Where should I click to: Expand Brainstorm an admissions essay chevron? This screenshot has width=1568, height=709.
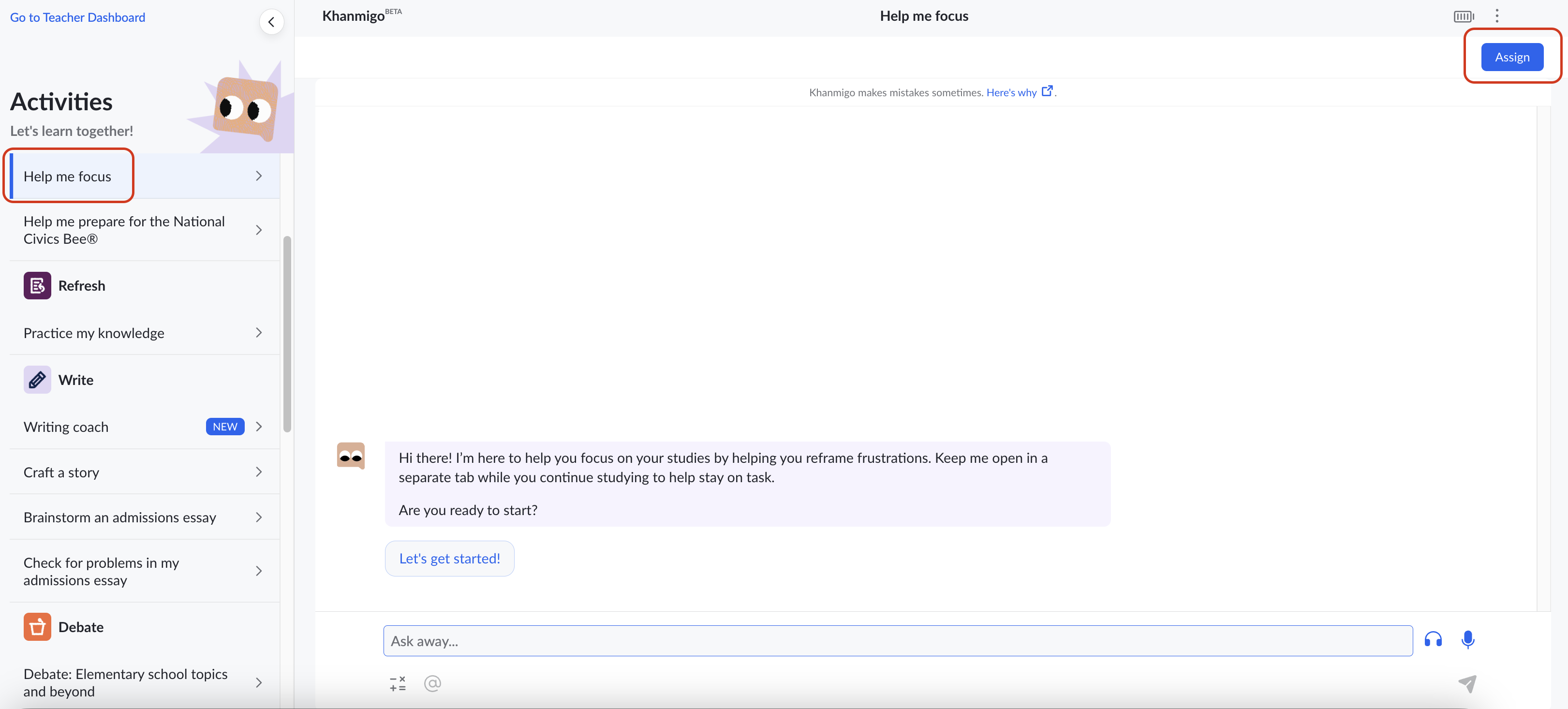(x=259, y=517)
